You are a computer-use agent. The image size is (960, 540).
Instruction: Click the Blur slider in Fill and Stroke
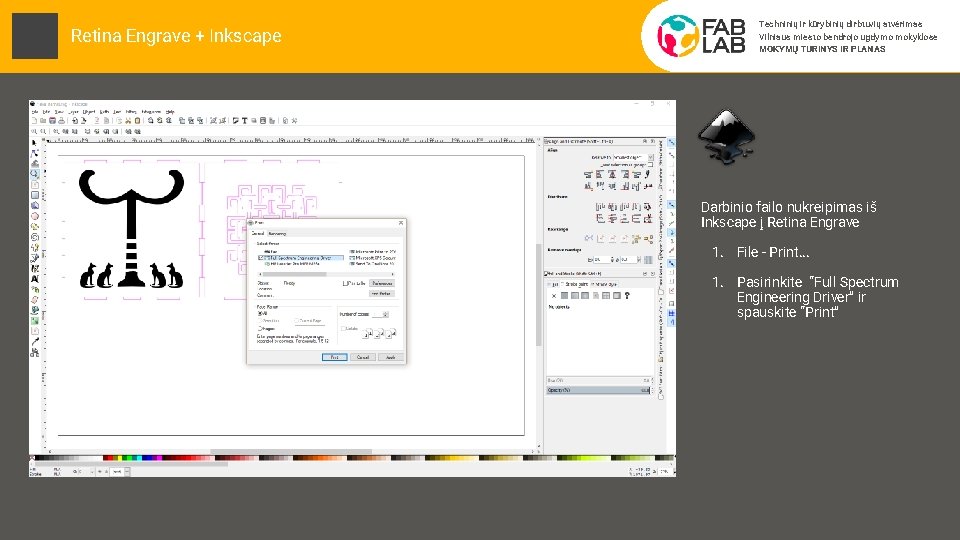tap(599, 380)
